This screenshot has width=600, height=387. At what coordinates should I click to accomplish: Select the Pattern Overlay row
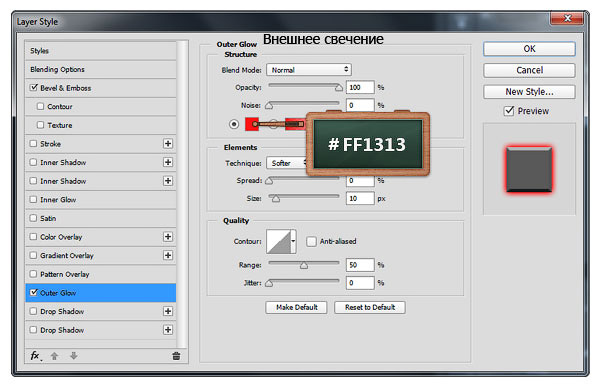click(101, 274)
